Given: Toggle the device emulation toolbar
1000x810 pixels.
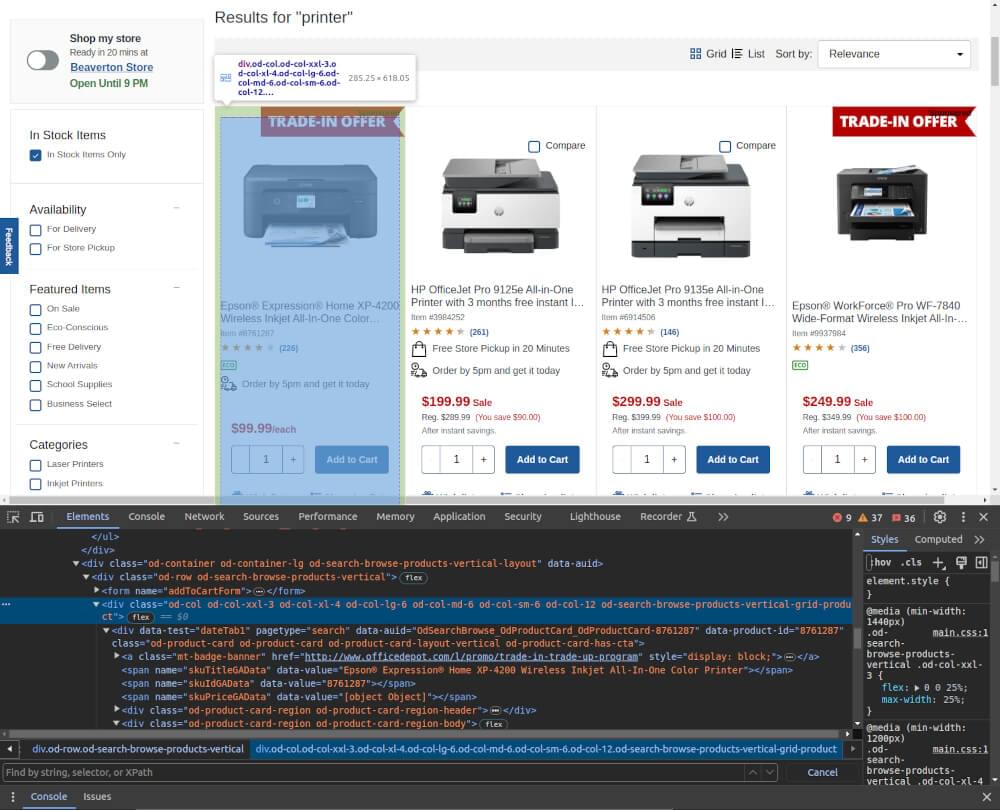Looking at the screenshot, I should click(x=37, y=516).
